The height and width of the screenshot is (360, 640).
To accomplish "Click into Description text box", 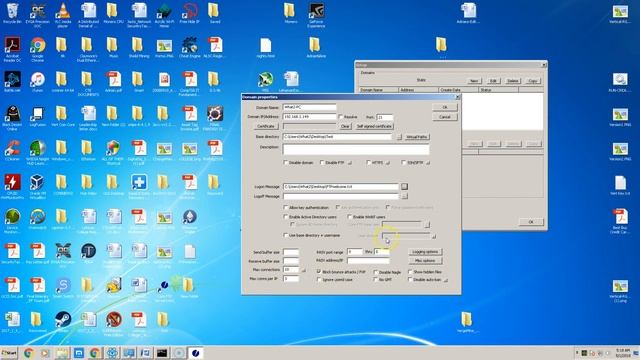I will [356, 149].
